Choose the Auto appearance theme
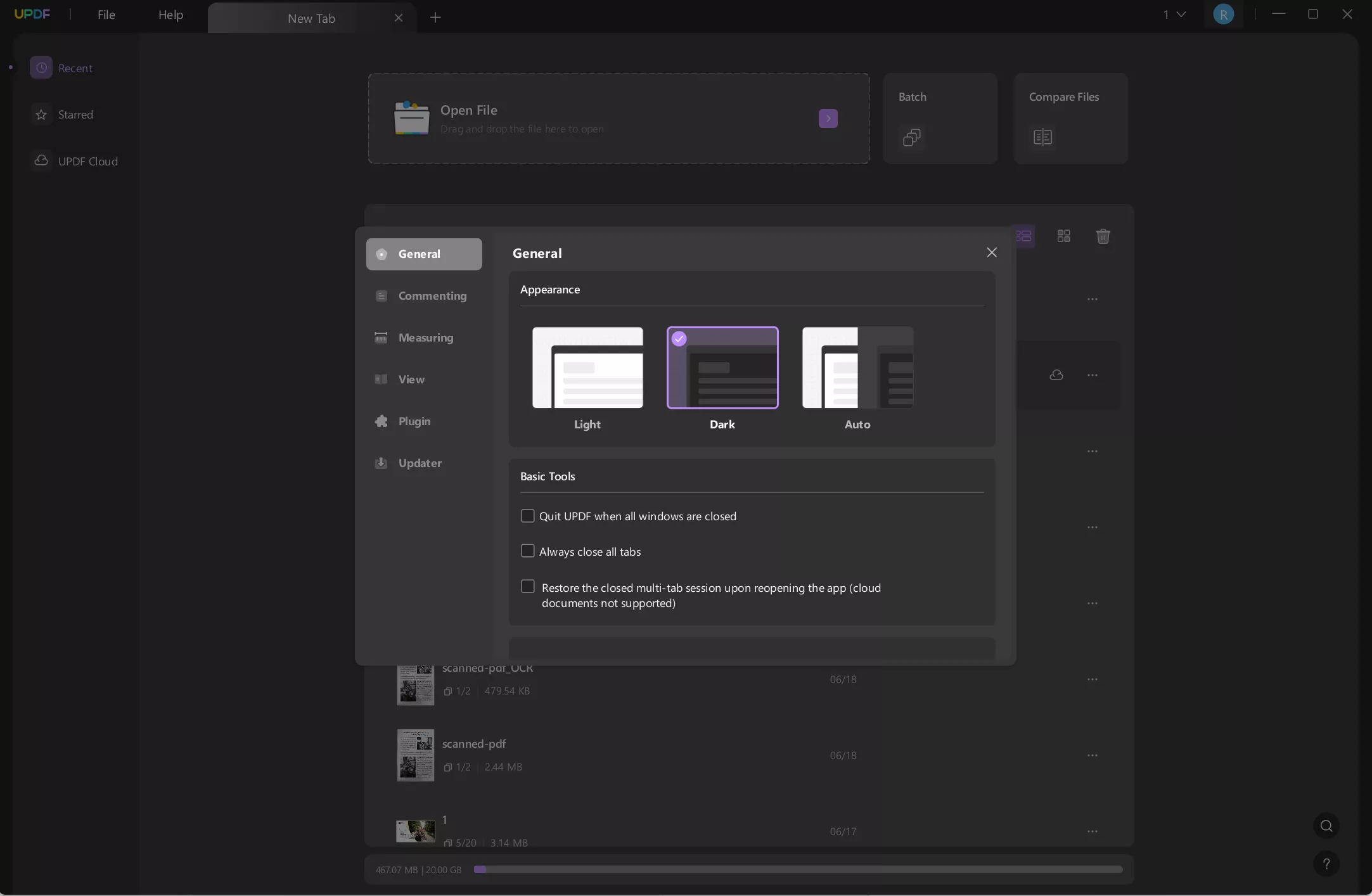This screenshot has width=1372, height=896. click(x=857, y=368)
